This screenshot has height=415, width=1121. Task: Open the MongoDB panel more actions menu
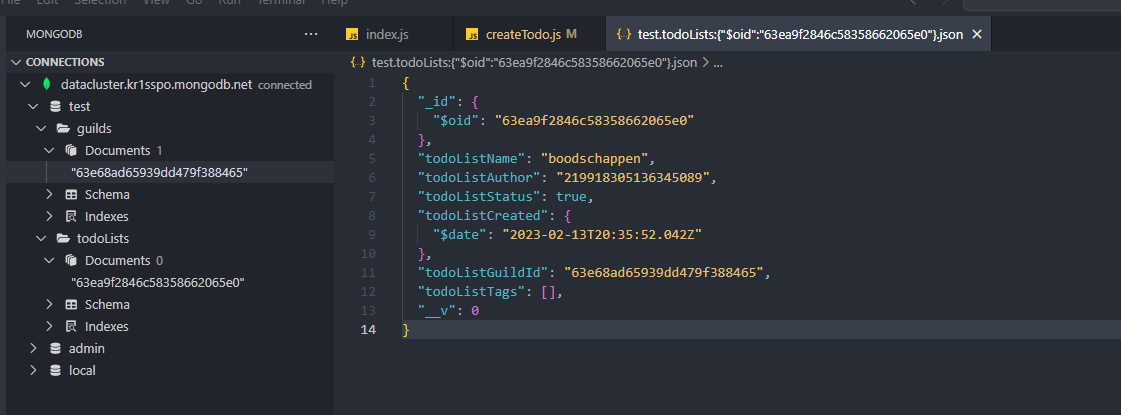(311, 34)
